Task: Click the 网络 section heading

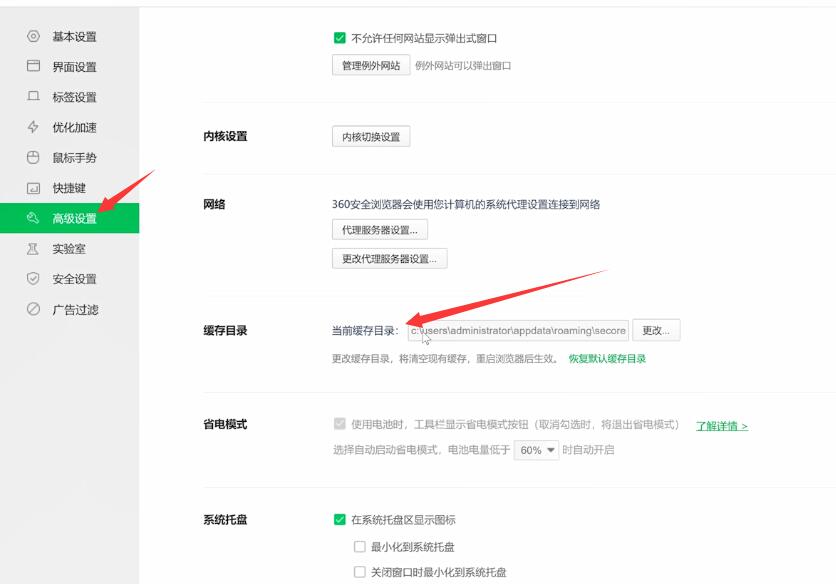Action: click(x=214, y=204)
